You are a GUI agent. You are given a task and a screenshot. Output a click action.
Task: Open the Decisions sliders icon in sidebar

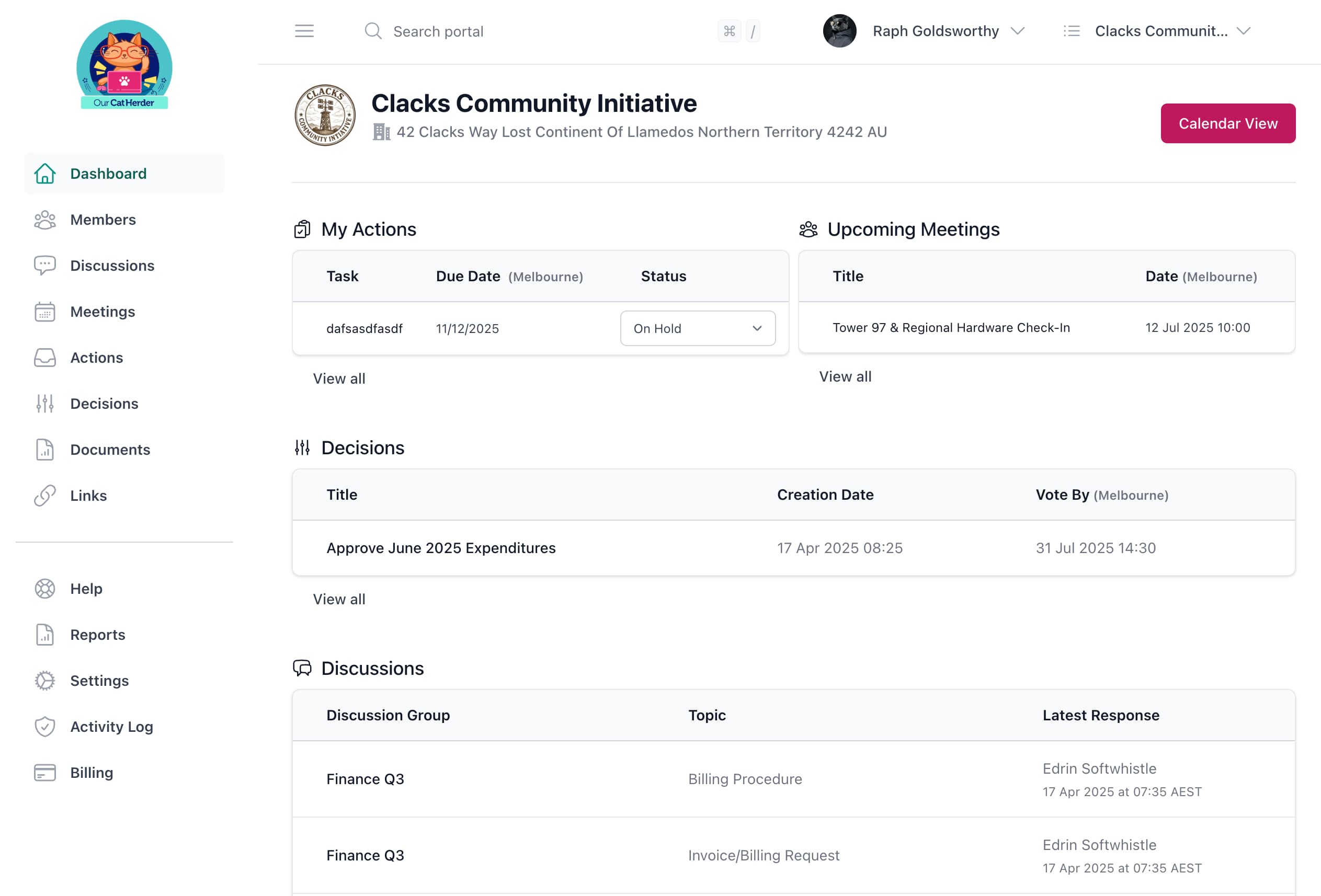(45, 404)
